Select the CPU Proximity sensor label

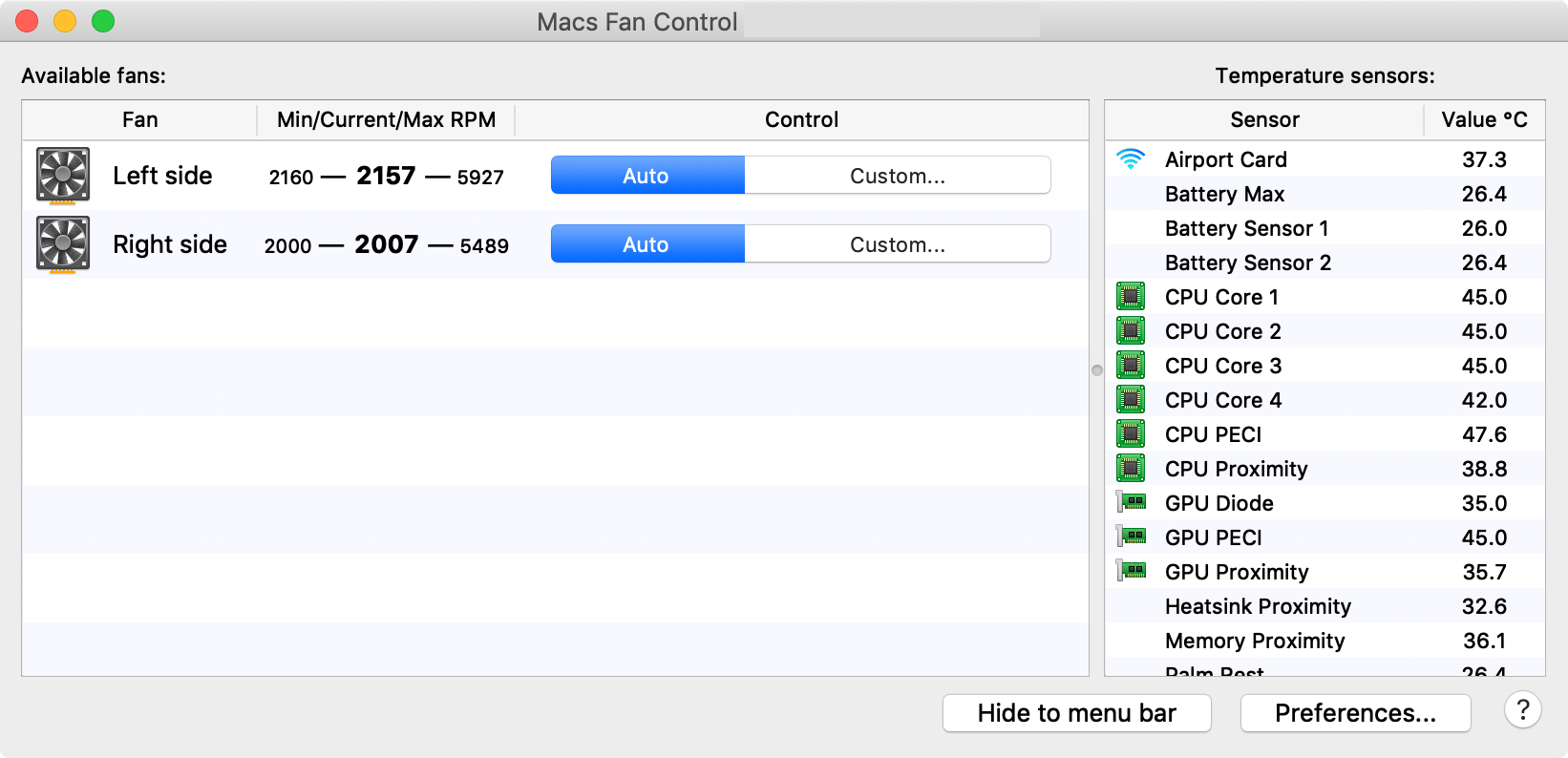(x=1237, y=469)
